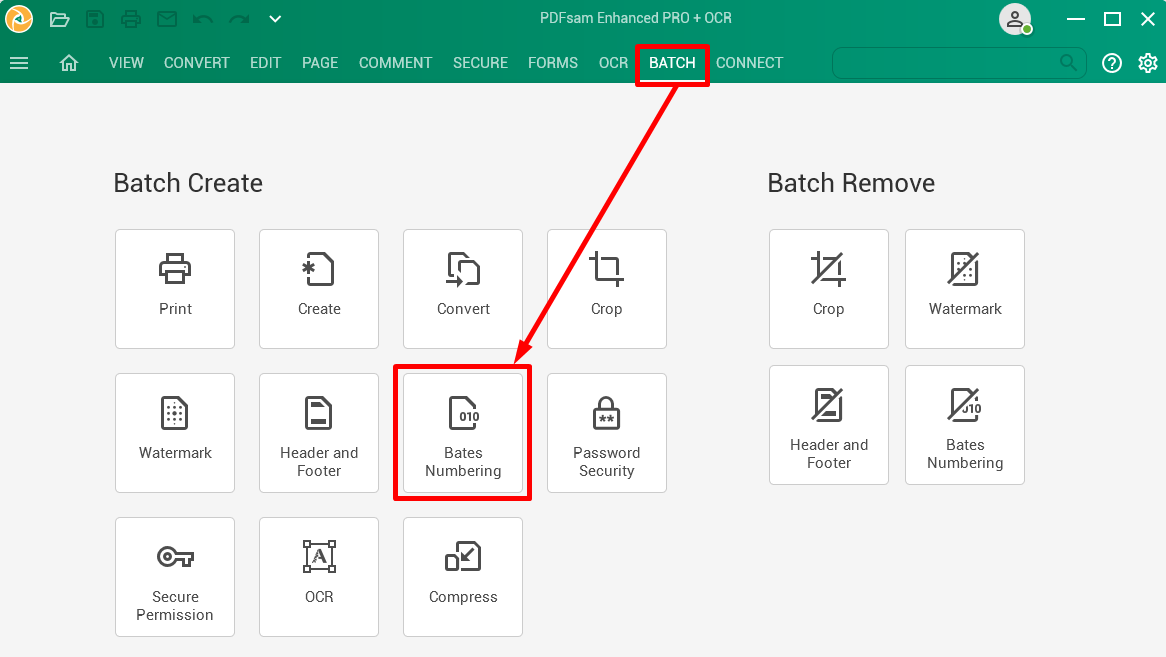This screenshot has height=657, width=1166.
Task: Launch the batch OCR tool
Action: [319, 577]
